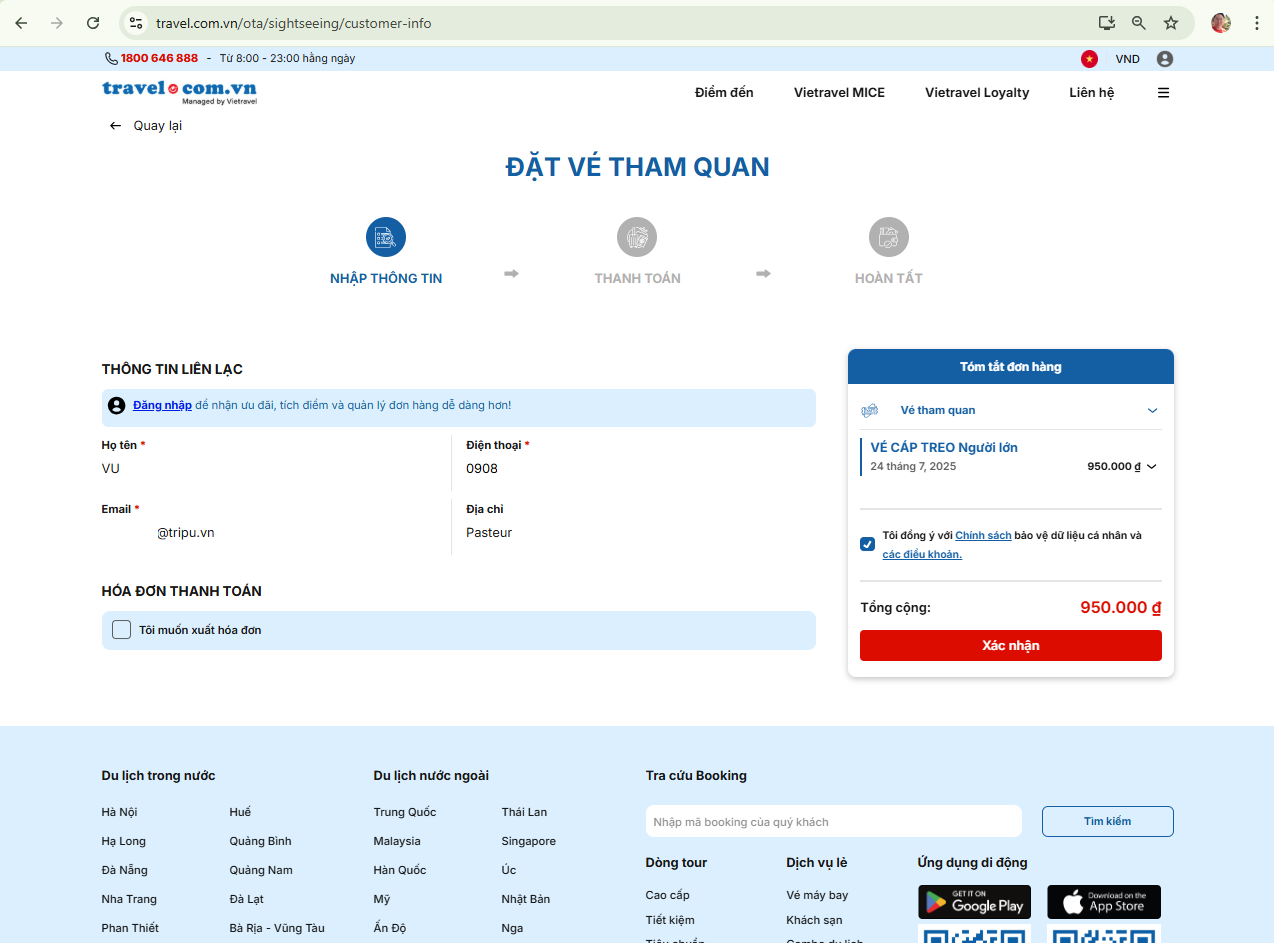The image size is (1274, 943).
Task: Click the booking code search field
Action: (833, 822)
